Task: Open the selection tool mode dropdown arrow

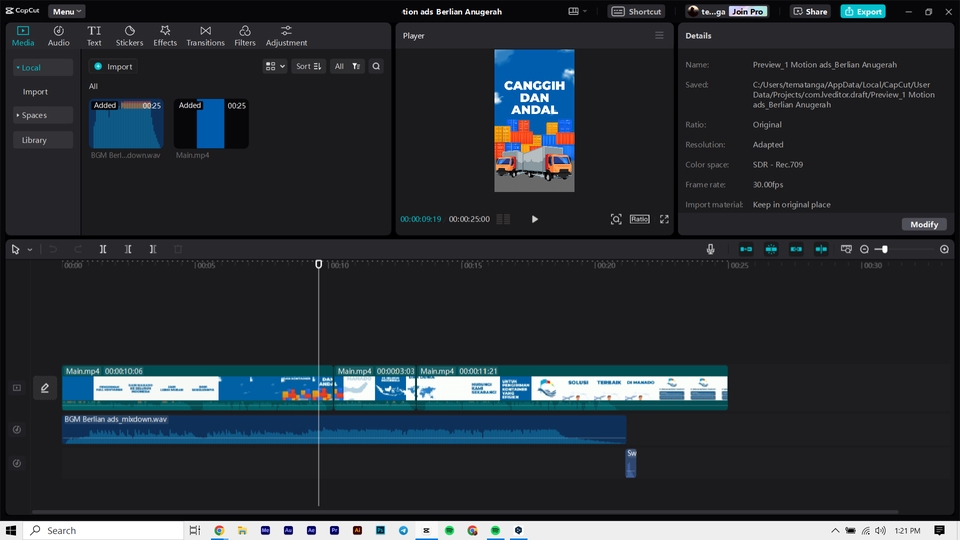Action: pyautogui.click(x=29, y=250)
